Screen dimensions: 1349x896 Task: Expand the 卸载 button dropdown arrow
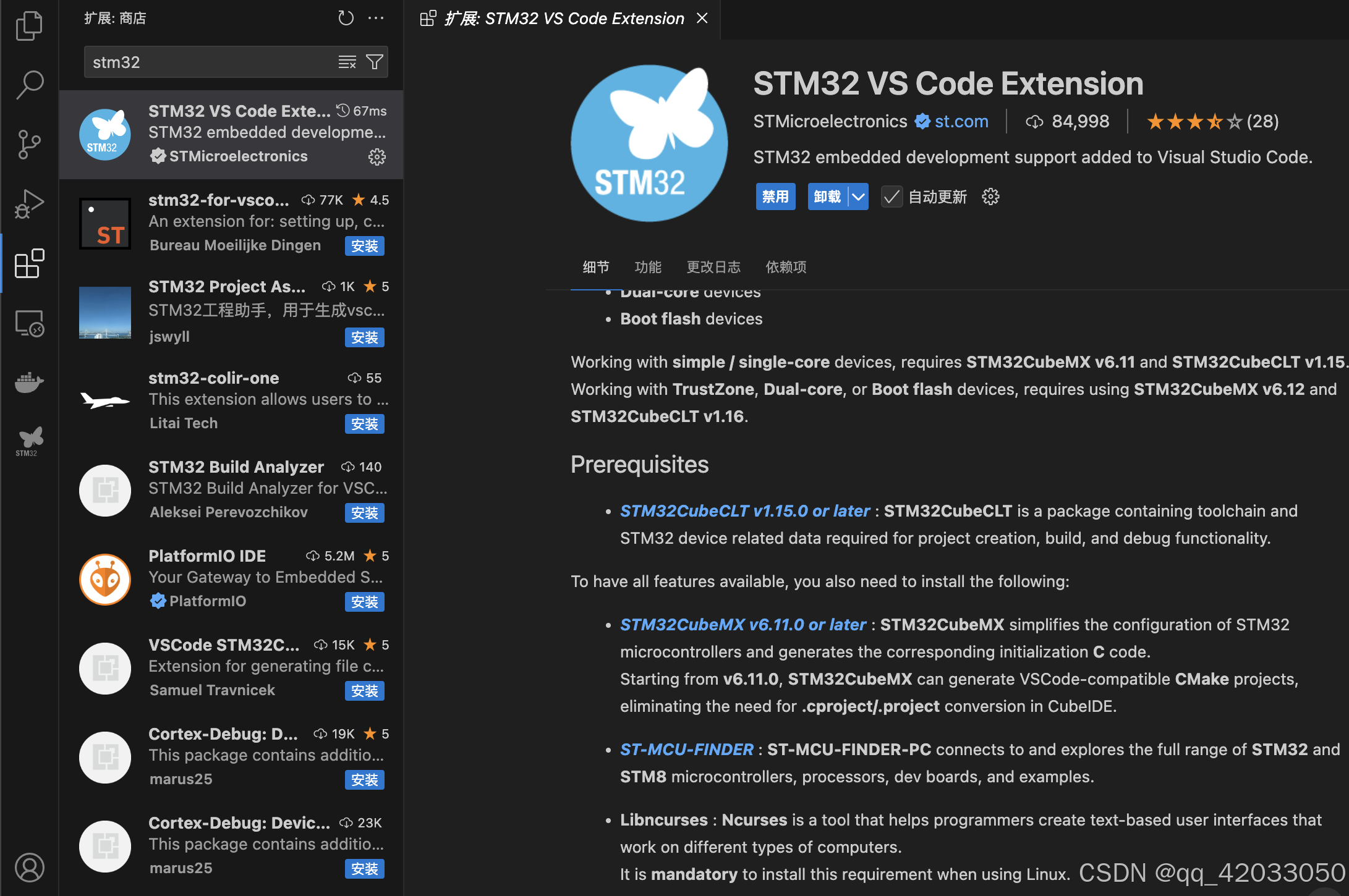coord(858,197)
